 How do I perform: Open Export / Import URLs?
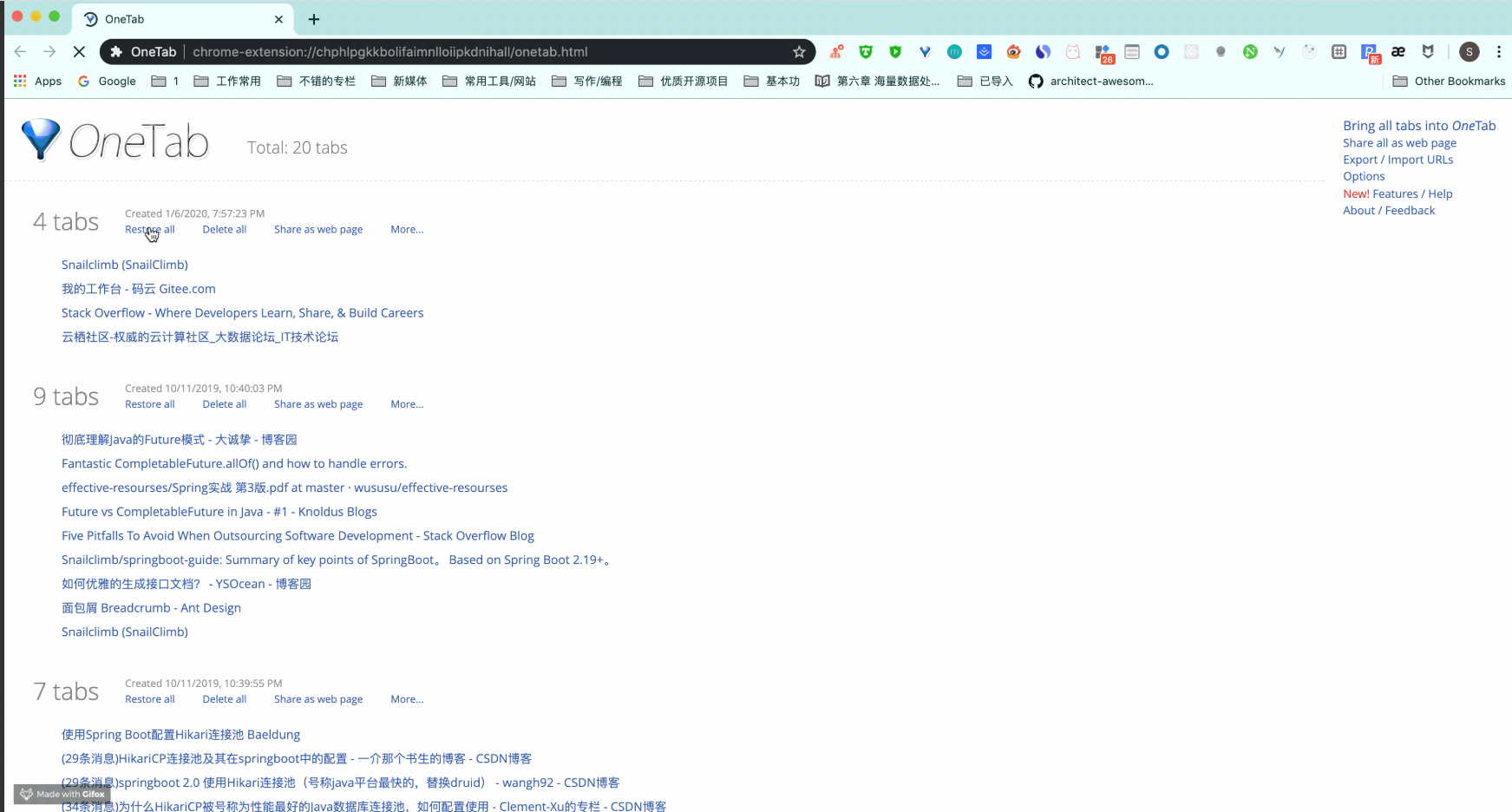point(1397,160)
